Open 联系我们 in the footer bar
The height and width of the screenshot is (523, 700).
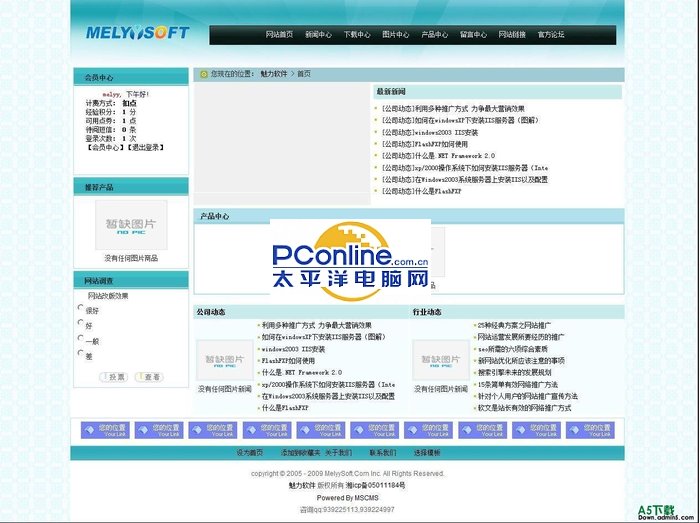pyautogui.click(x=383, y=452)
